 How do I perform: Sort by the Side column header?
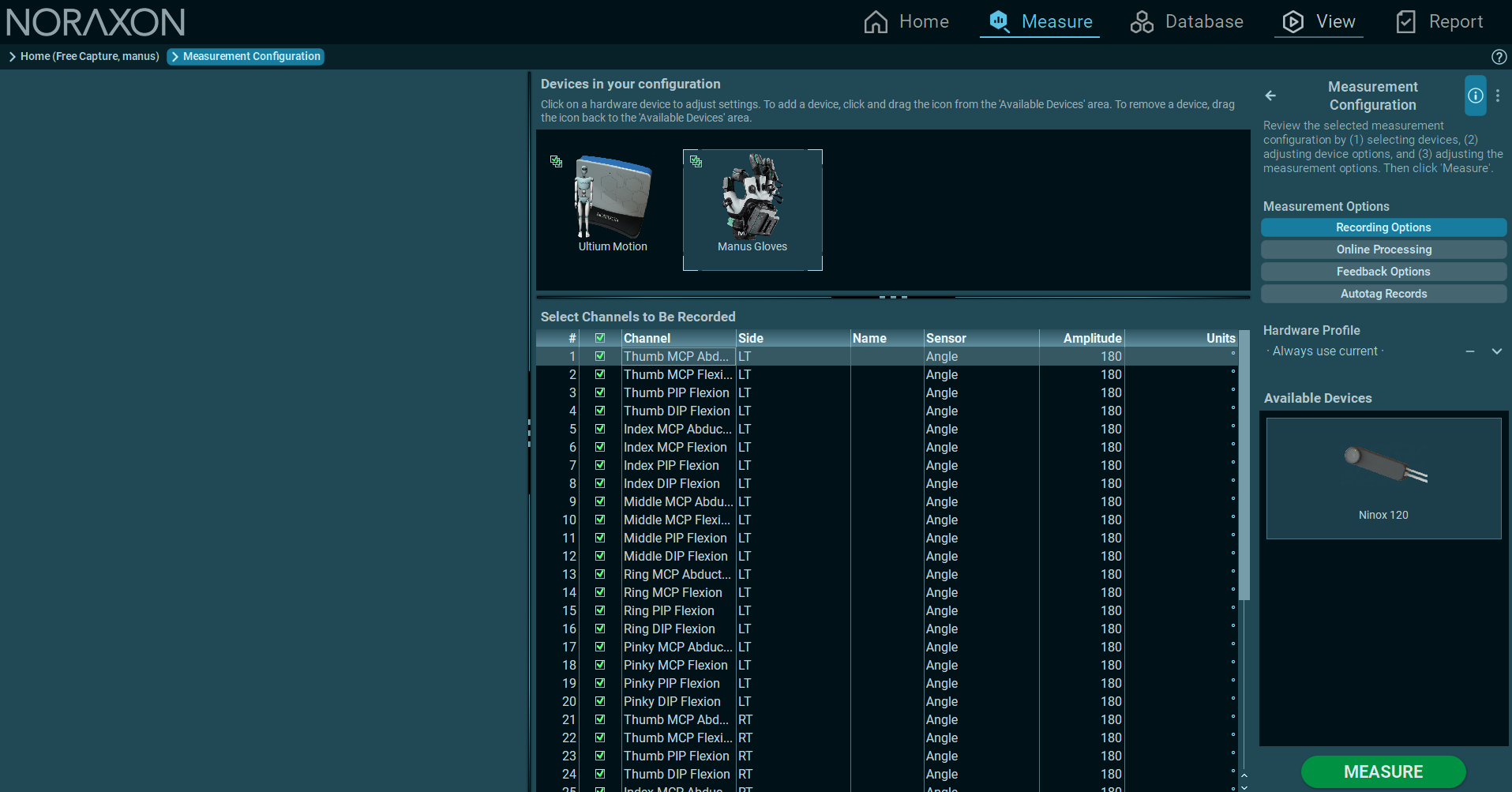[793, 338]
